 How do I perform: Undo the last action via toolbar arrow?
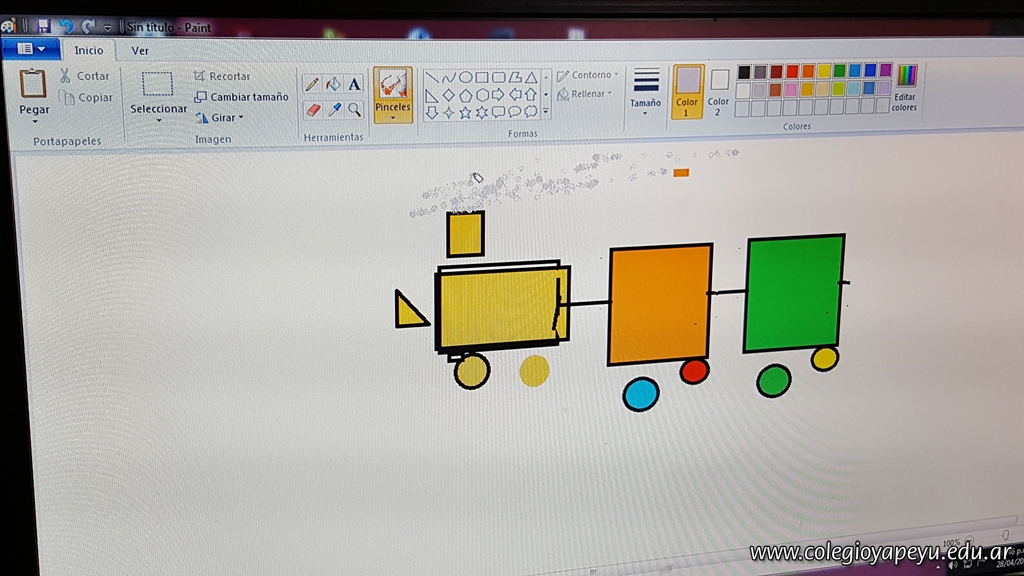pos(66,26)
